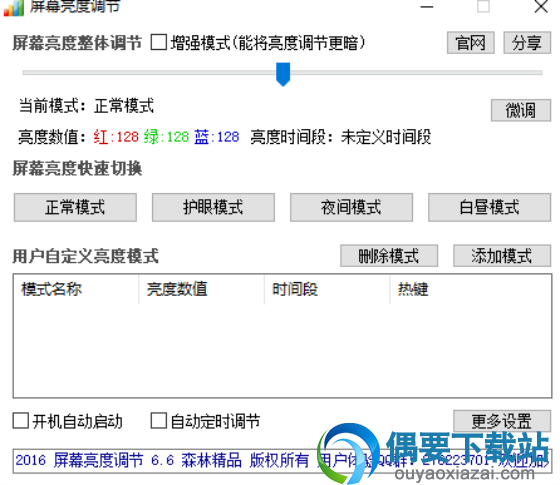Screen dimensions: 560x485
Task: Click the 分享 button
Action: 527,42
